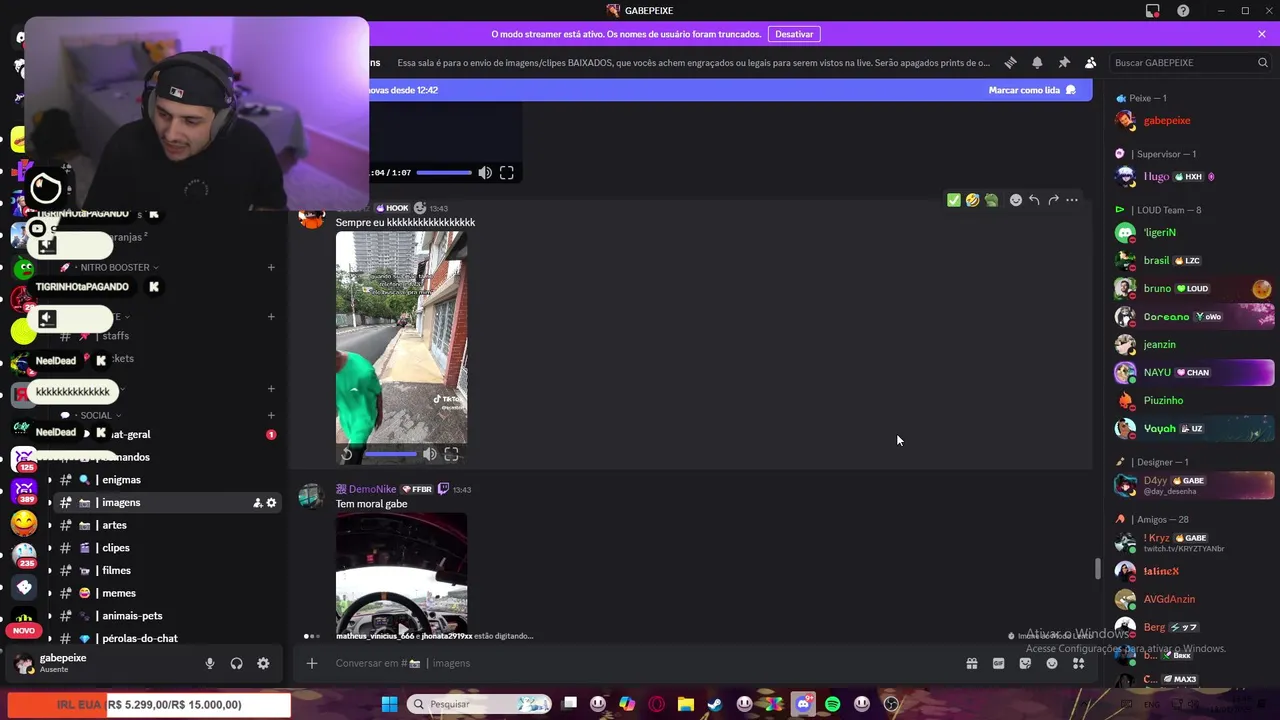This screenshot has width=1280, height=720.
Task: Open the Discord inbox icon in title bar
Action: click(x=1153, y=11)
